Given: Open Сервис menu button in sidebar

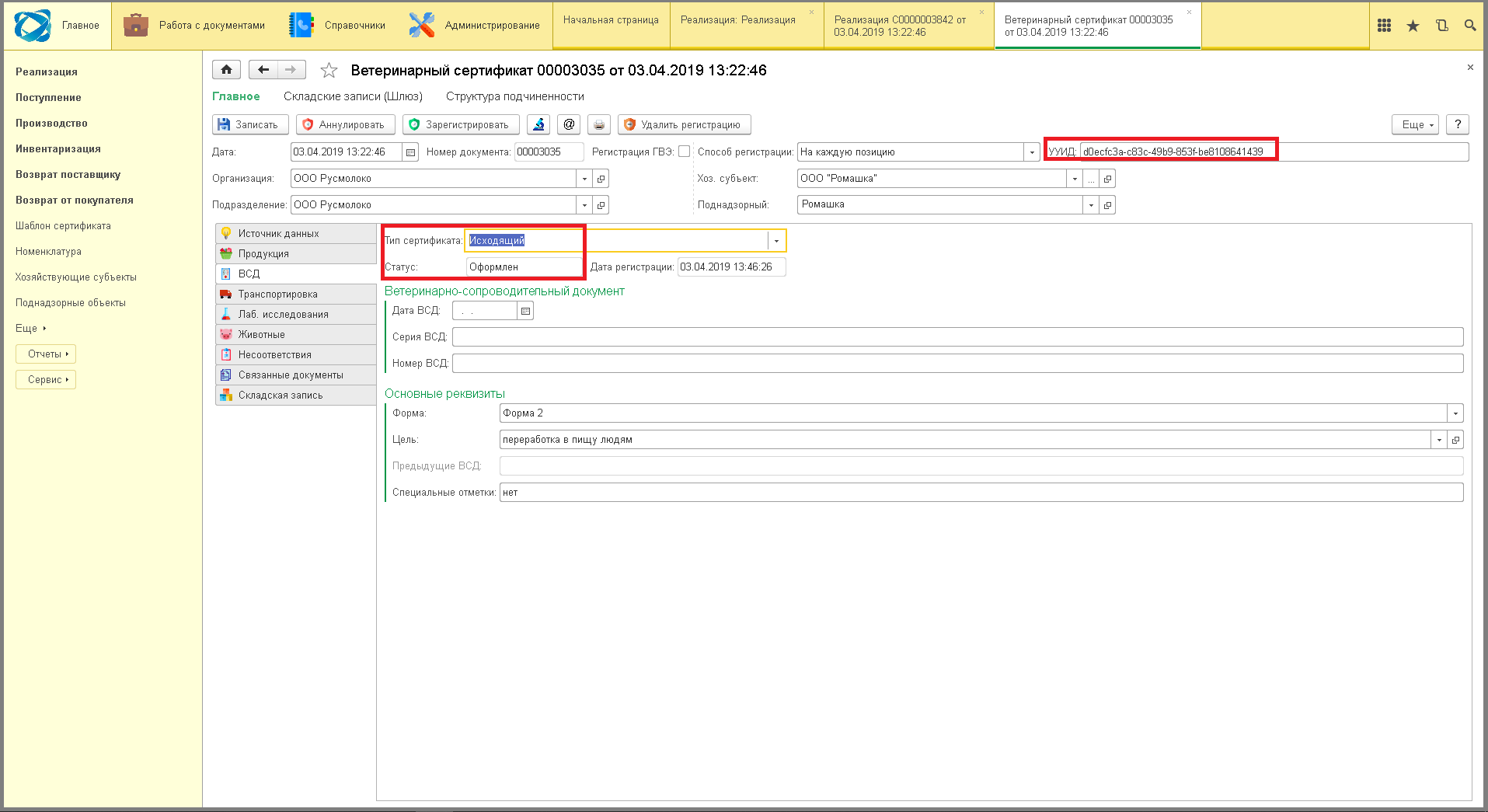Looking at the screenshot, I should [46, 380].
